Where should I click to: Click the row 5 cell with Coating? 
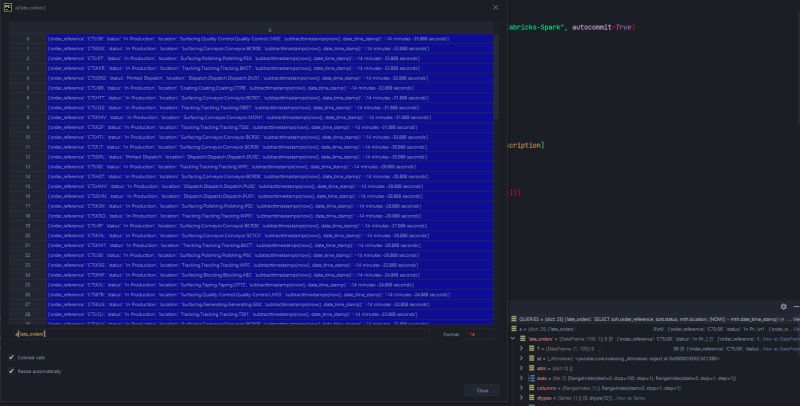270,88
